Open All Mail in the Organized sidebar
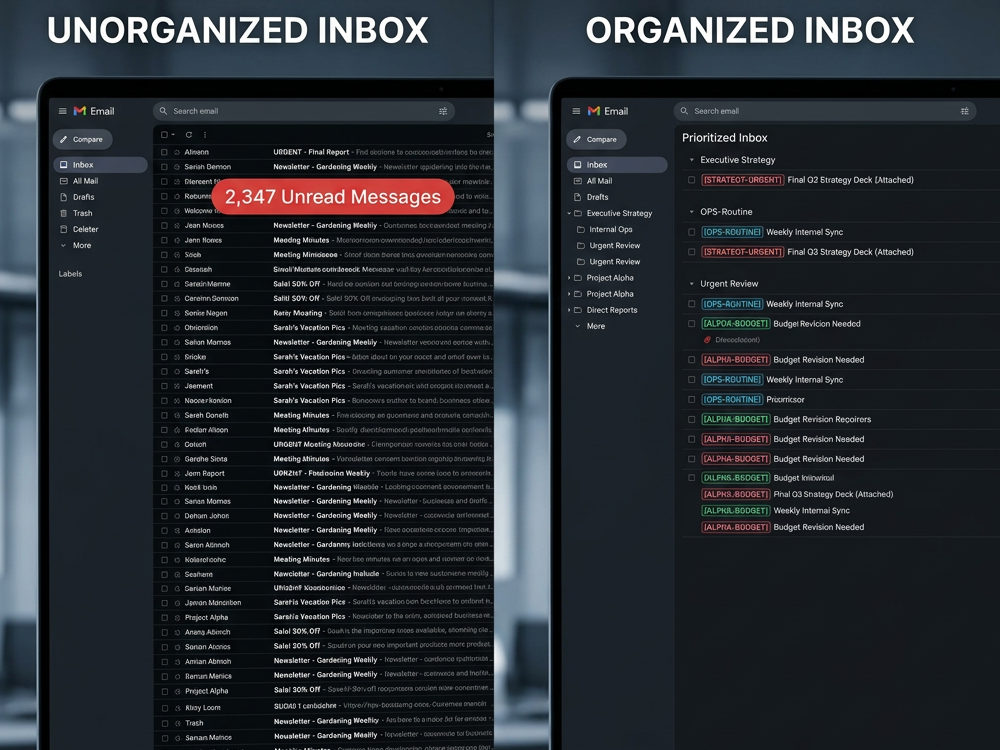1000x750 pixels. point(599,181)
